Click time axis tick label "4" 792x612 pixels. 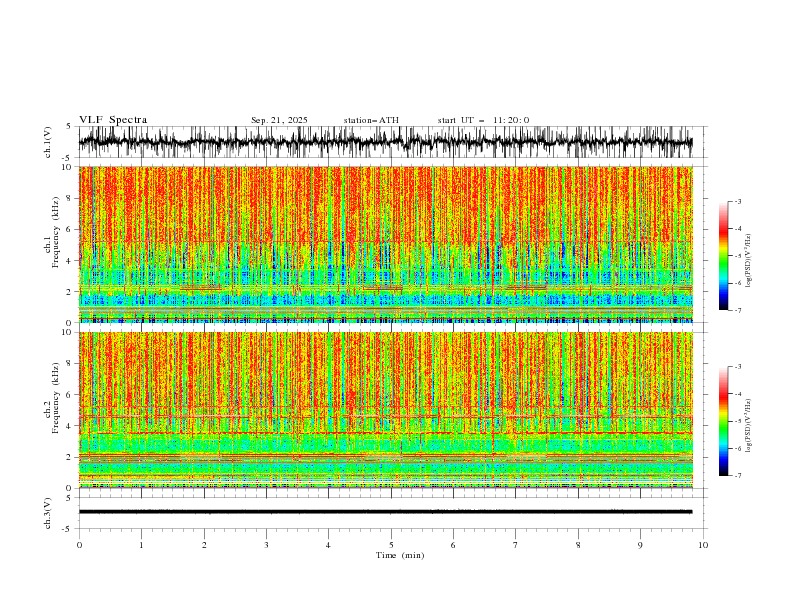point(328,545)
